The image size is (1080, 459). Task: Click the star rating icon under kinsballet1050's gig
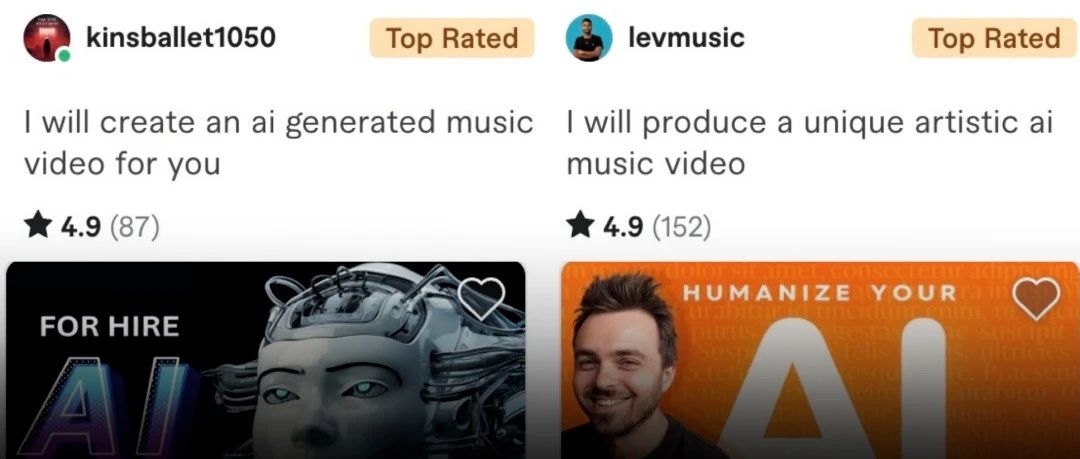(37, 225)
